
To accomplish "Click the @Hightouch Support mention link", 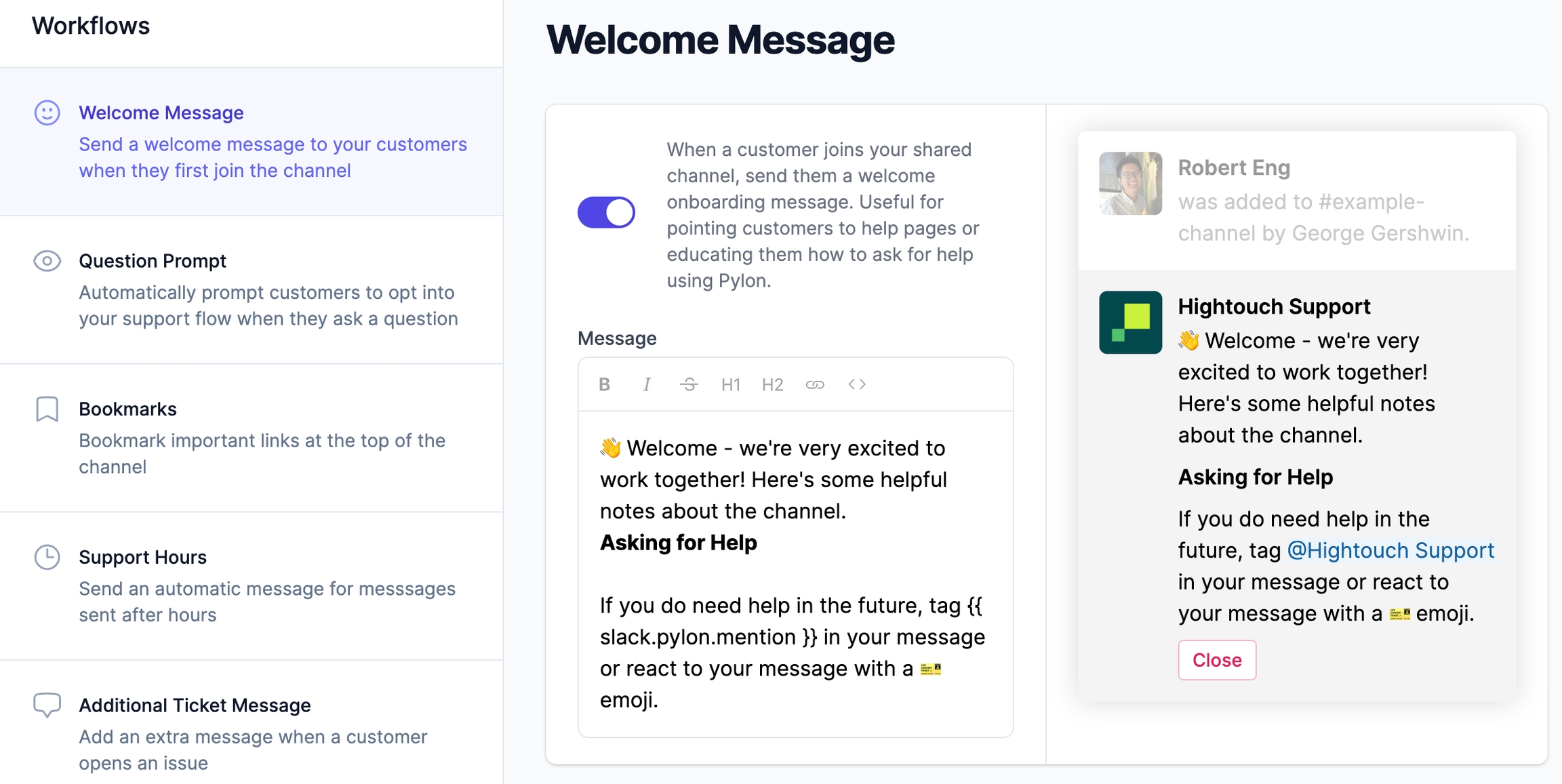I will coord(1390,550).
